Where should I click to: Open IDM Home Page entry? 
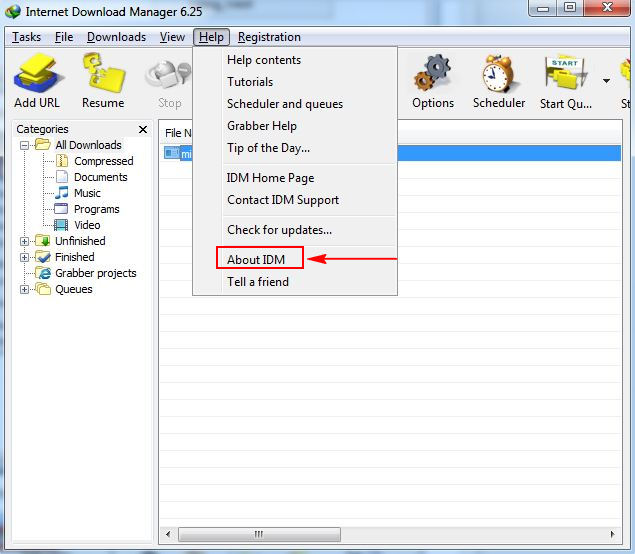295,178
